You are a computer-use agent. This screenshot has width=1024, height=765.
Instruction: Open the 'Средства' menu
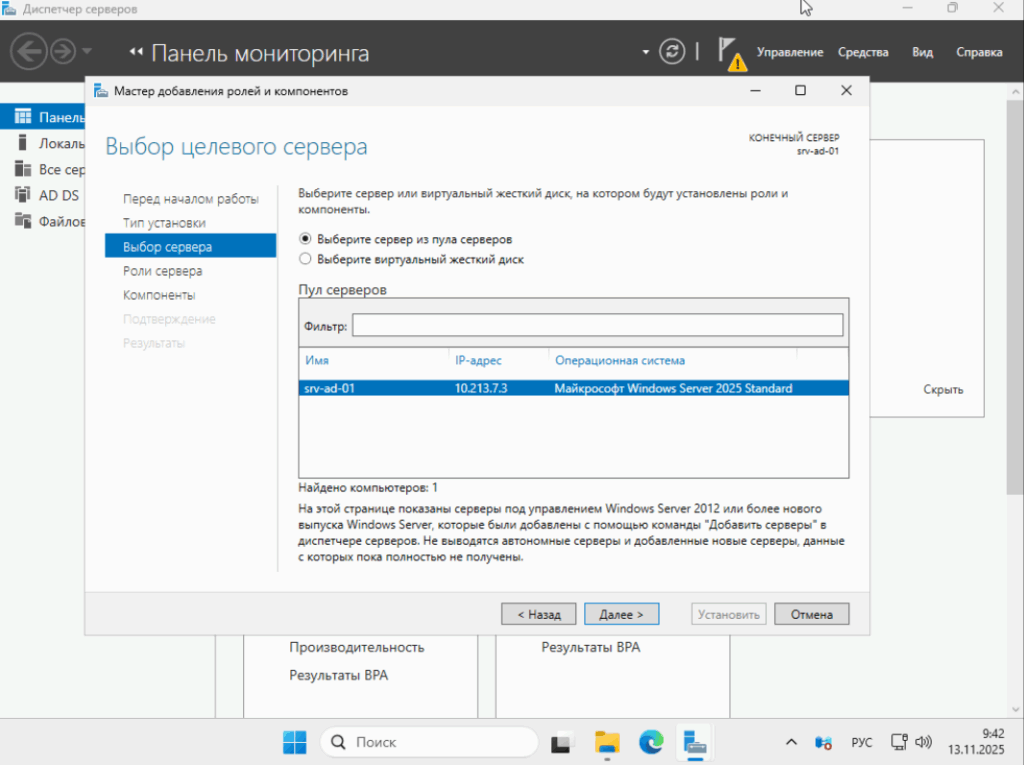(x=862, y=52)
